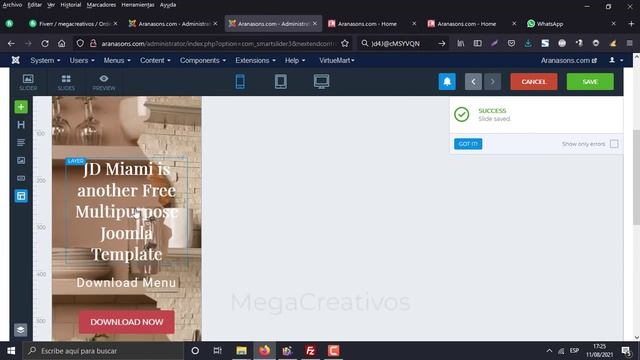The height and width of the screenshot is (360, 640).
Task: Open Windows notification center
Action: click(x=626, y=351)
